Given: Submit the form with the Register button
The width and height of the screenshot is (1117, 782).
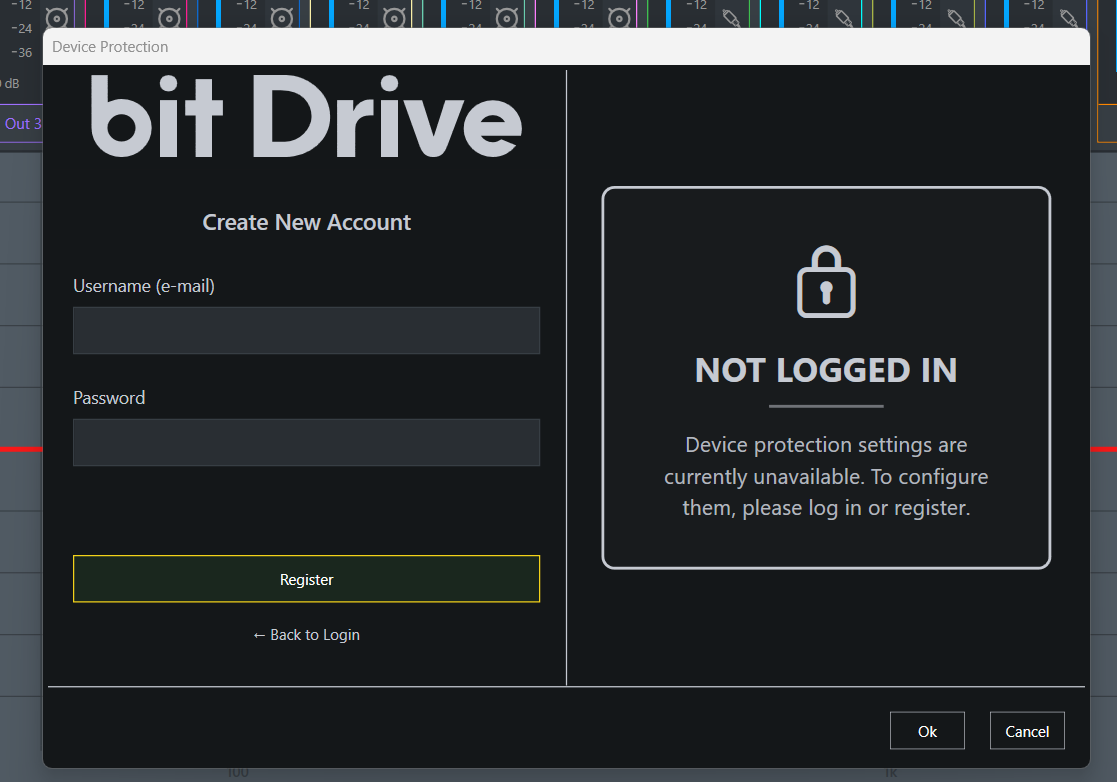Looking at the screenshot, I should 306,579.
